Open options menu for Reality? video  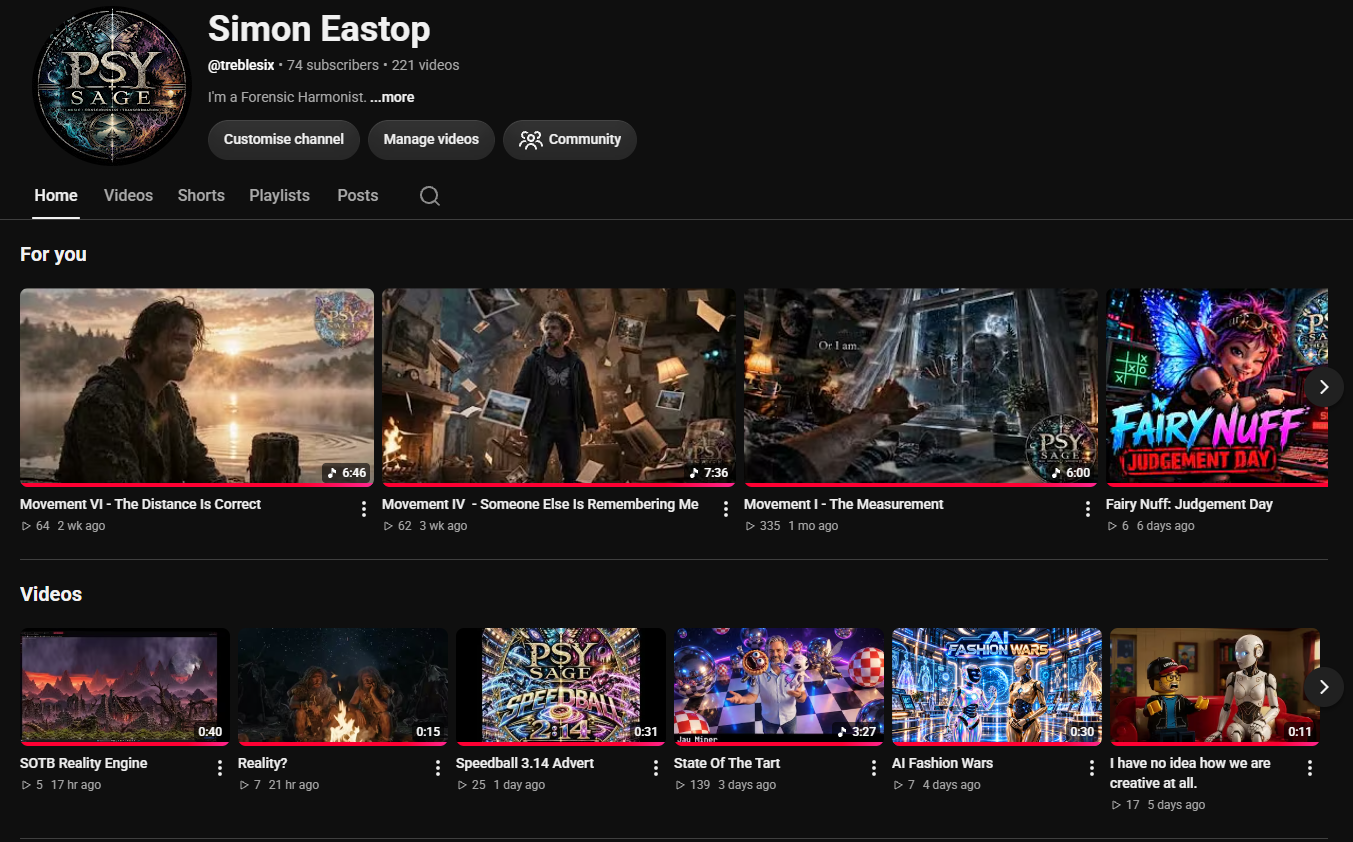pyautogui.click(x=438, y=768)
